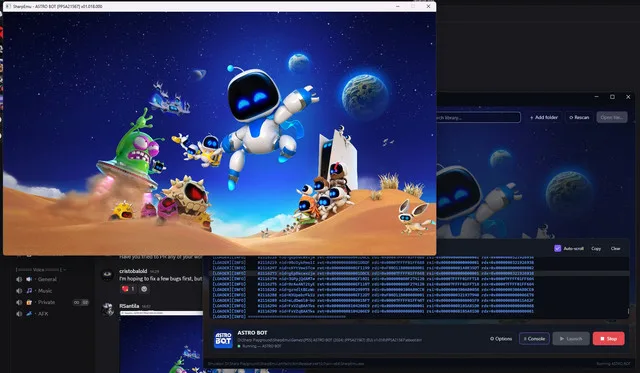Click the console vertical scrollbar
The width and height of the screenshot is (640, 373).
tap(628, 311)
